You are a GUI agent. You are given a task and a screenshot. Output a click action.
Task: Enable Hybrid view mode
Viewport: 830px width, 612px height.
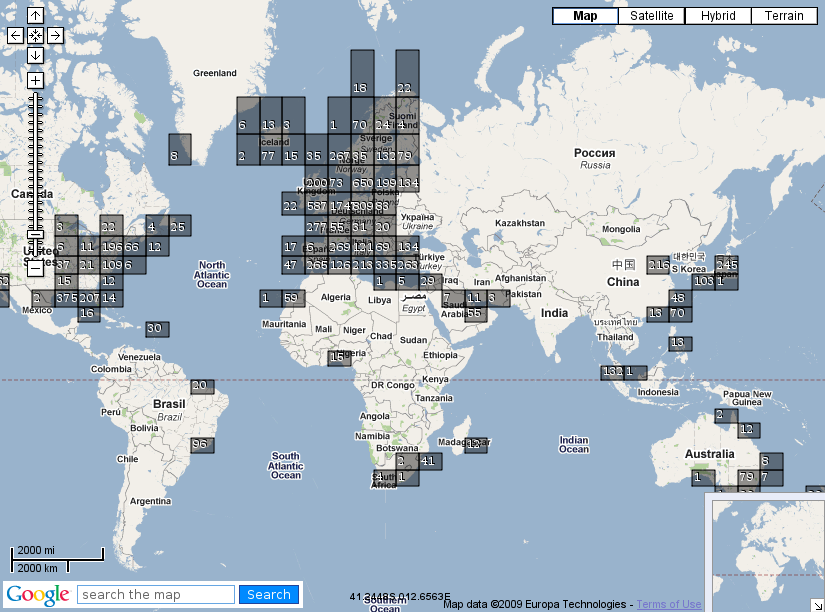(x=718, y=15)
